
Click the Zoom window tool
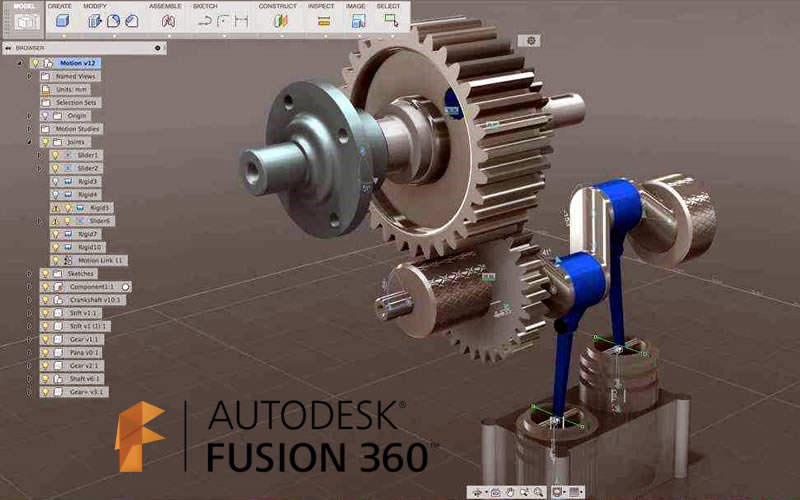pos(524,492)
